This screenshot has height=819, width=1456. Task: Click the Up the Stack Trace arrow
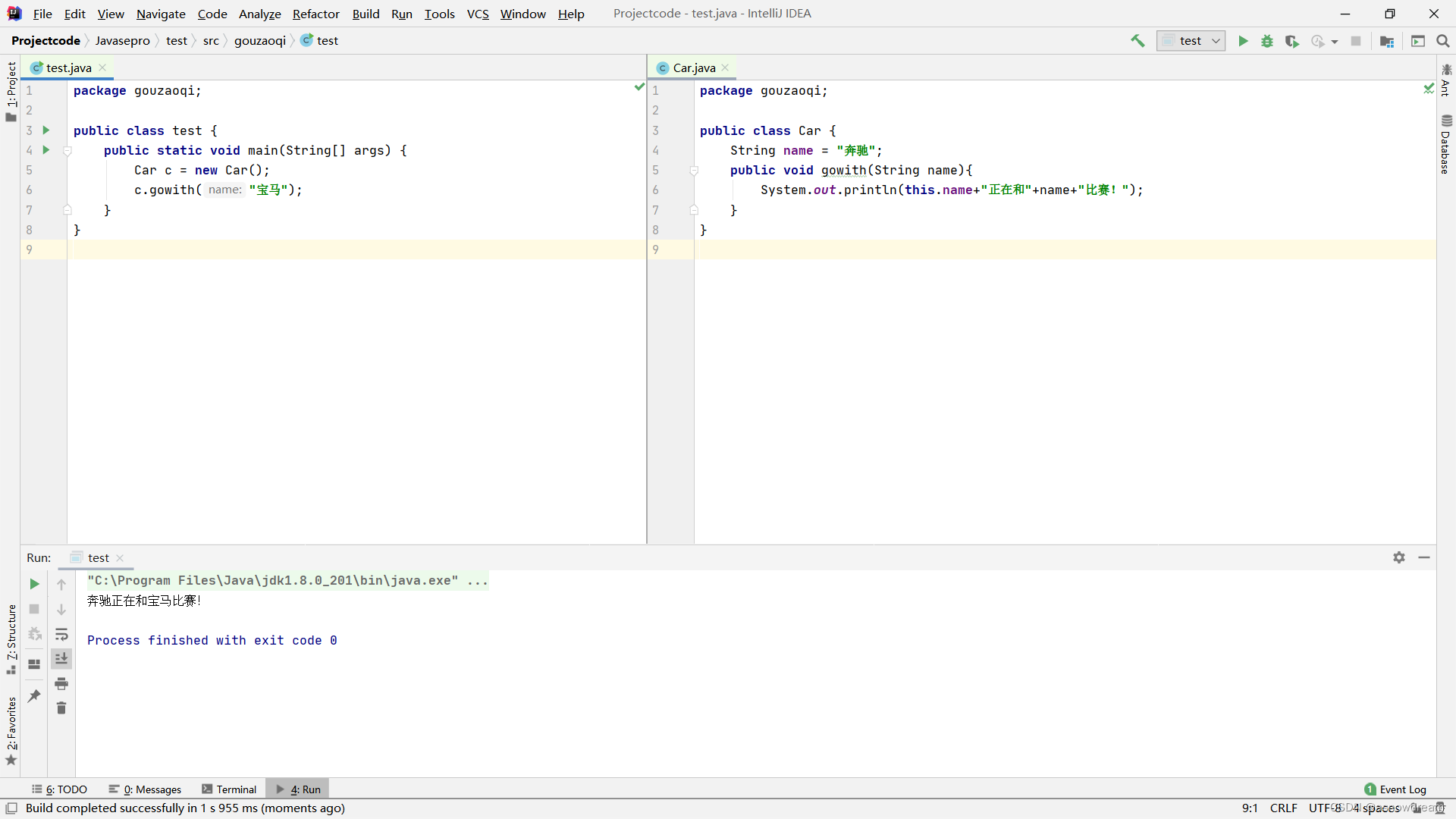pyautogui.click(x=61, y=584)
